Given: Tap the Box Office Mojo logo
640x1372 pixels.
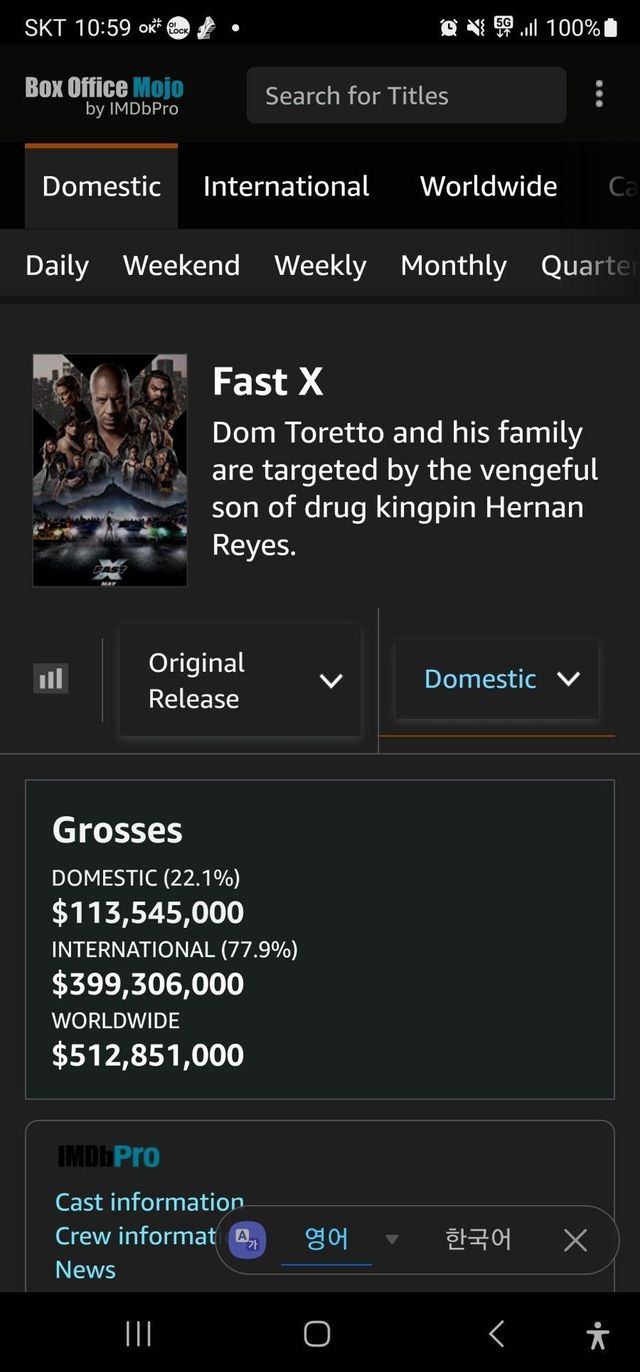Looking at the screenshot, I should coord(104,95).
